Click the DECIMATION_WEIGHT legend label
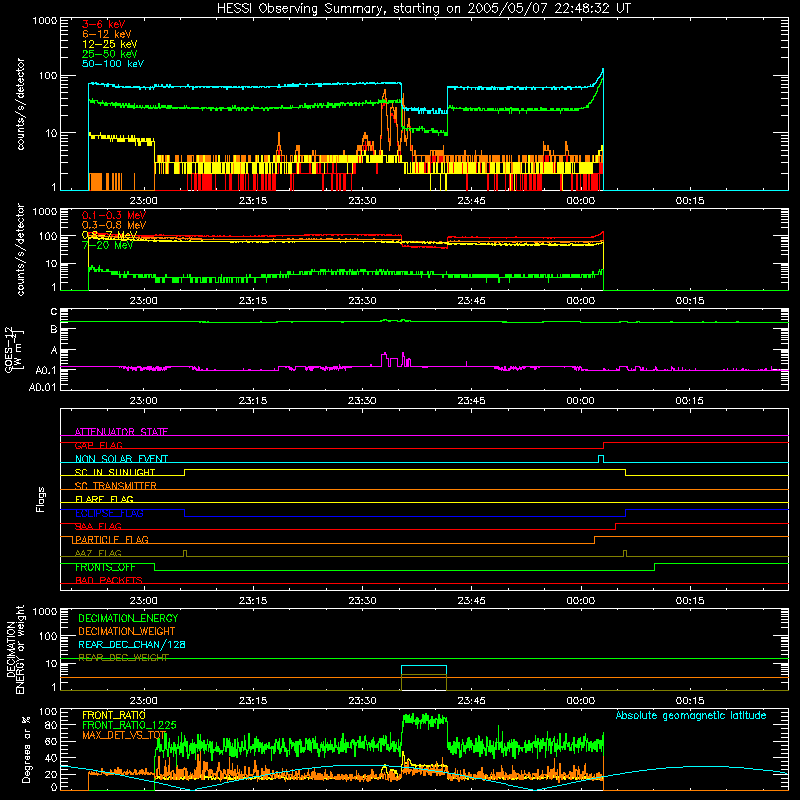 point(126,631)
